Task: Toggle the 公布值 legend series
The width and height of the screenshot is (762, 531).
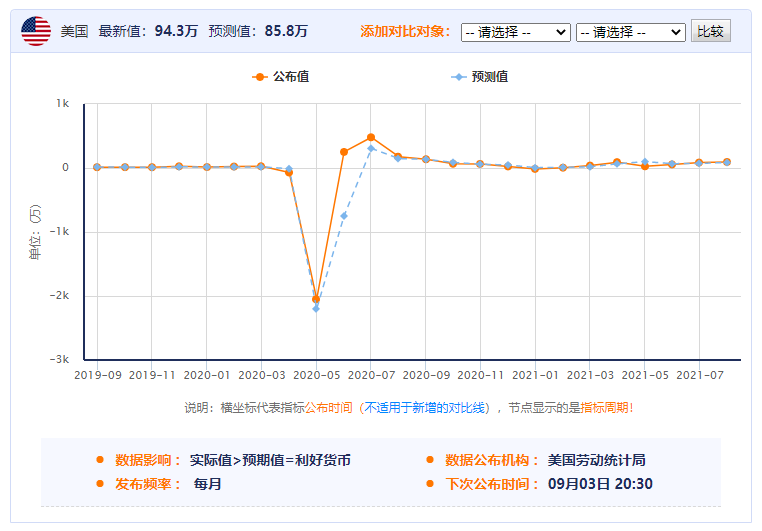Action: point(281,76)
